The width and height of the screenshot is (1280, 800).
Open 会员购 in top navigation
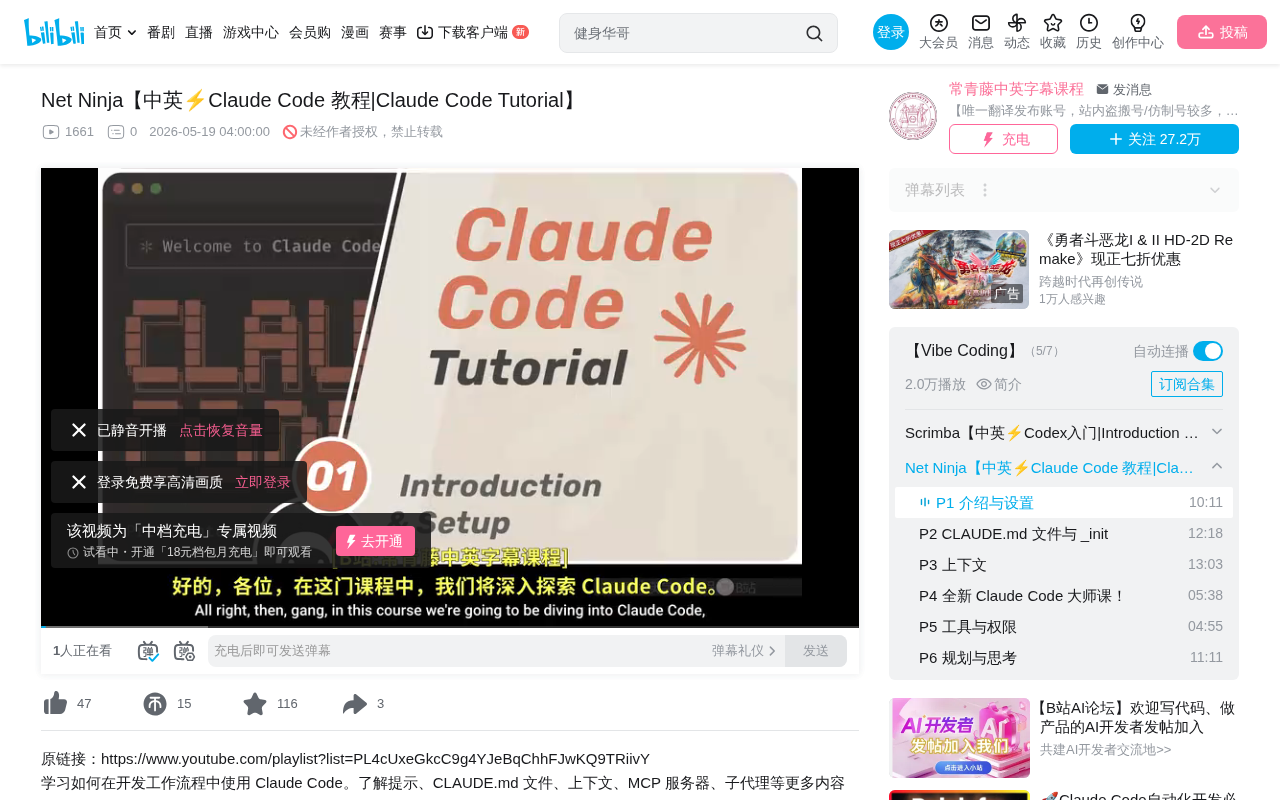click(310, 32)
